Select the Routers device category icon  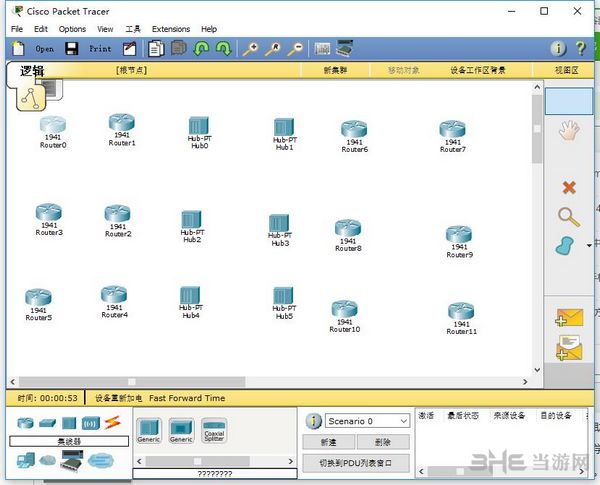25,423
